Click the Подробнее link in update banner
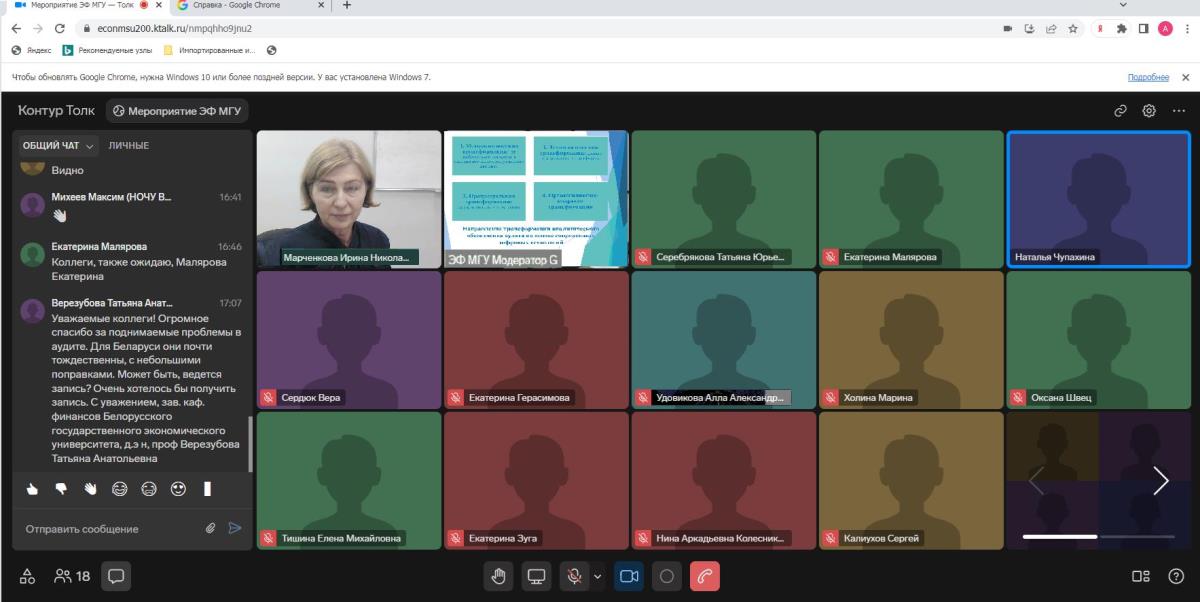1200x602 pixels. [x=1148, y=77]
